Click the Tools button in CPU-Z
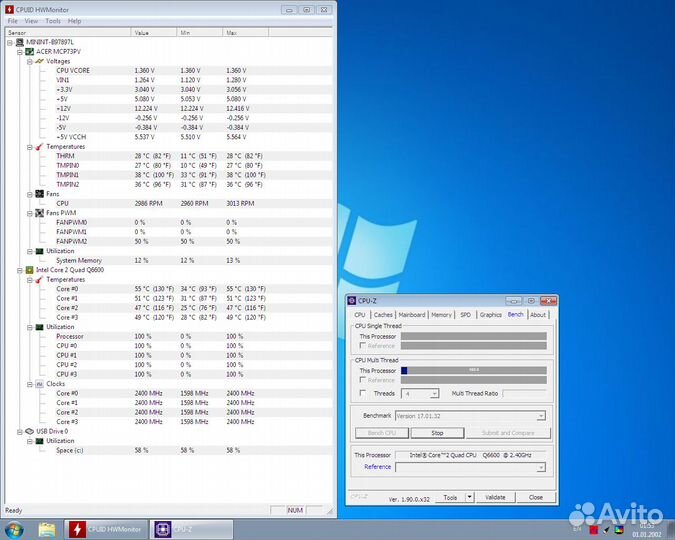The image size is (675, 540). coord(450,497)
